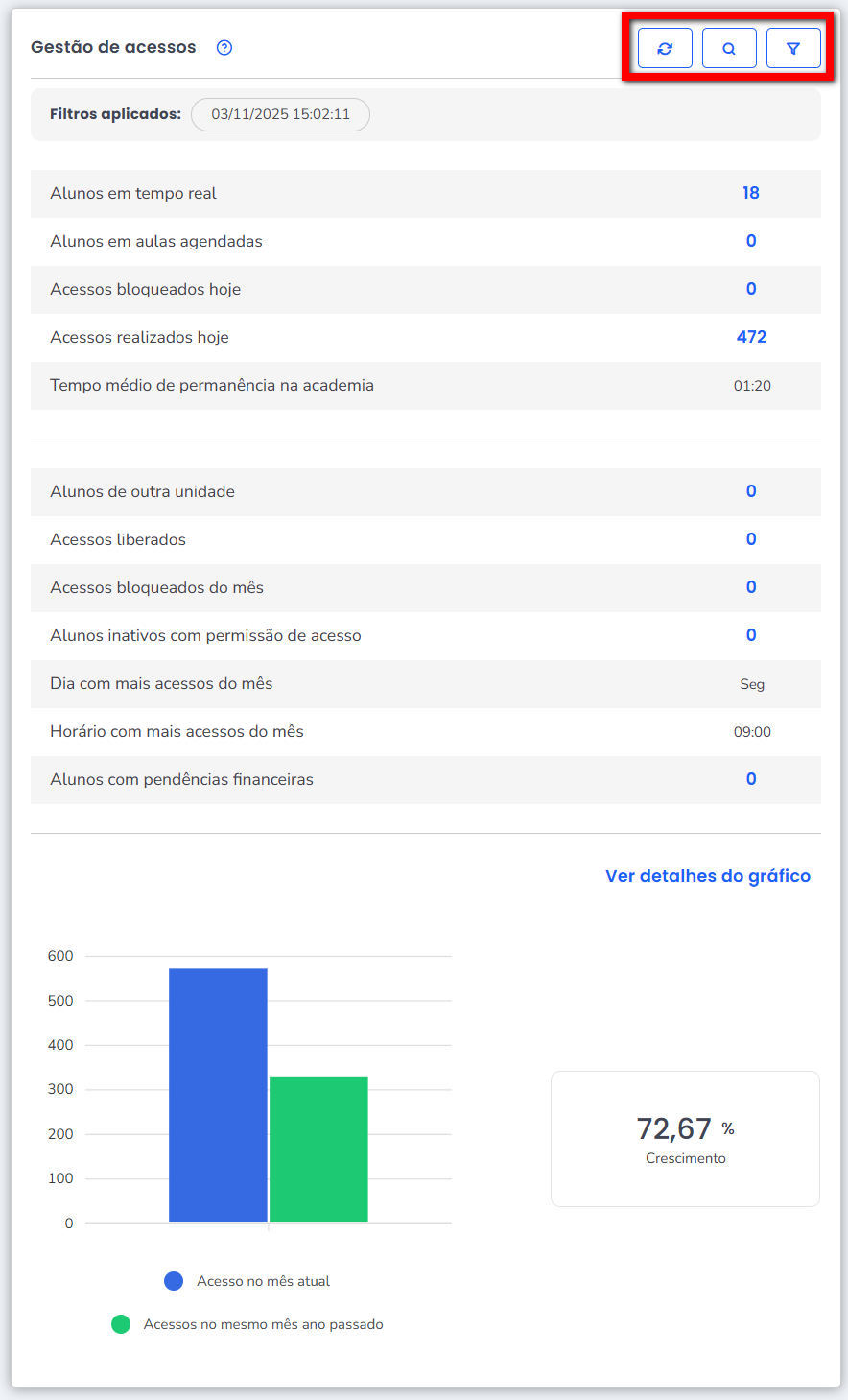
Task: Click Alunos inativos com permissão count
Action: pos(750,635)
